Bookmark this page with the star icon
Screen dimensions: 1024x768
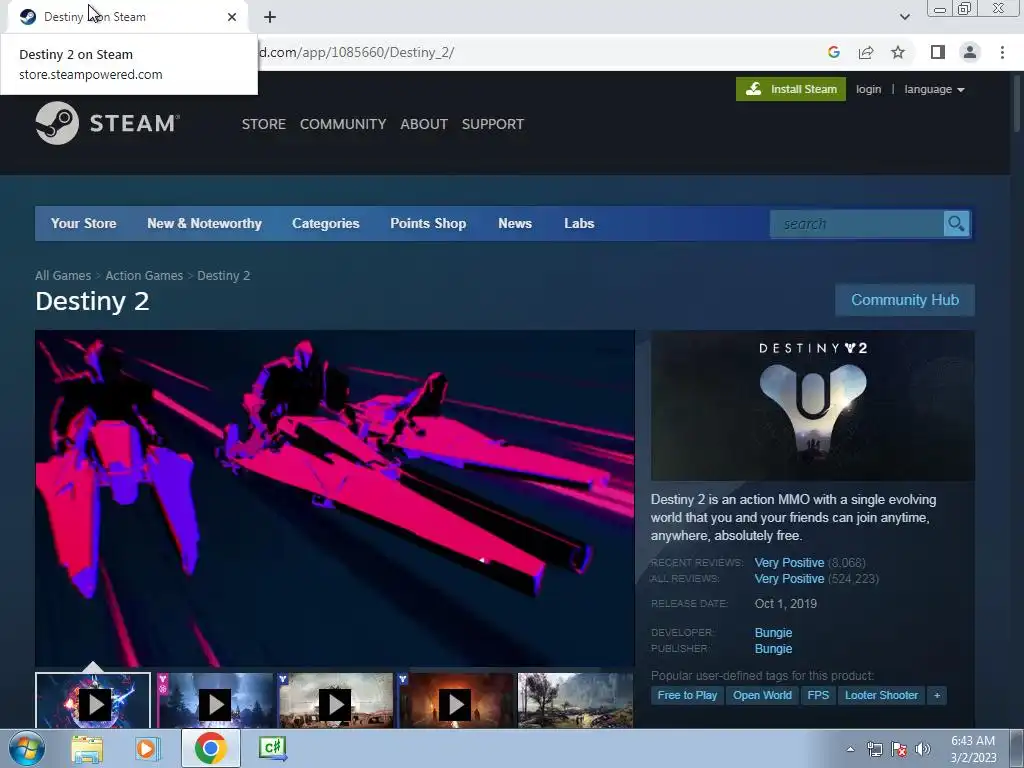click(x=898, y=52)
